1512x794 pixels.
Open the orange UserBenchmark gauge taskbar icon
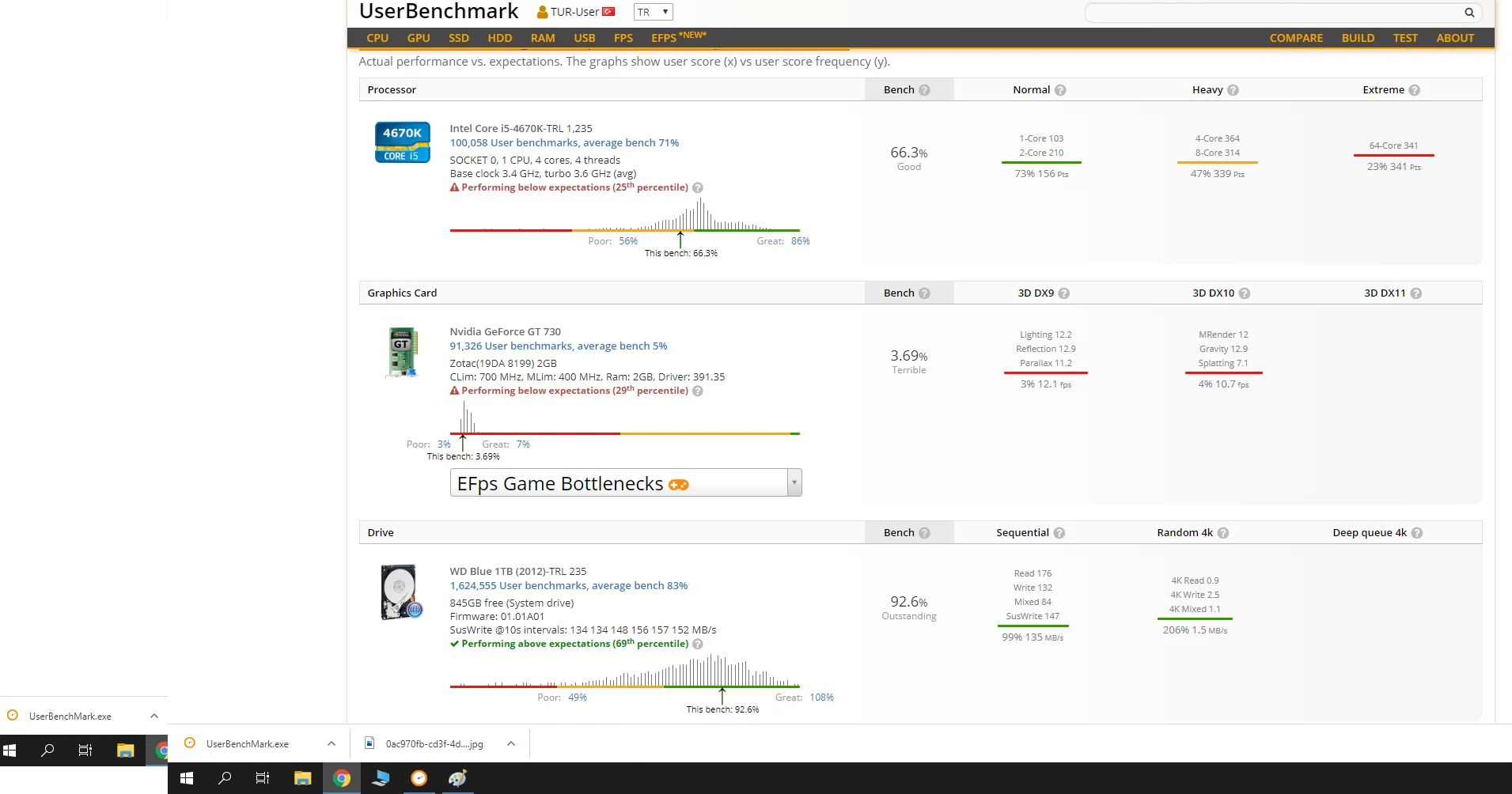pos(419,778)
